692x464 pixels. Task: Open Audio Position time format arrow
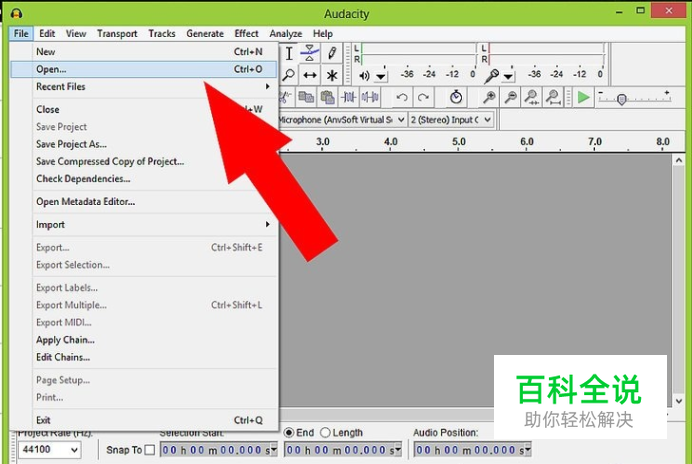coord(527,450)
